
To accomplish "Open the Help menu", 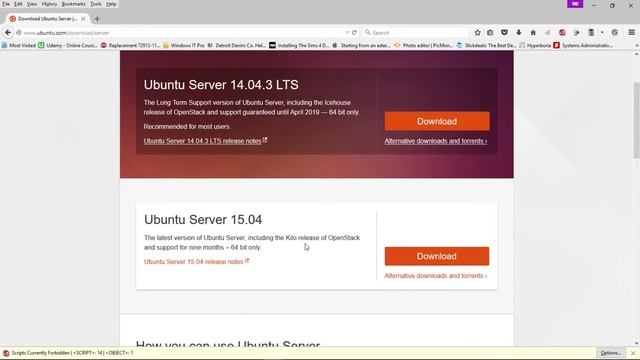I will tap(111, 4).
